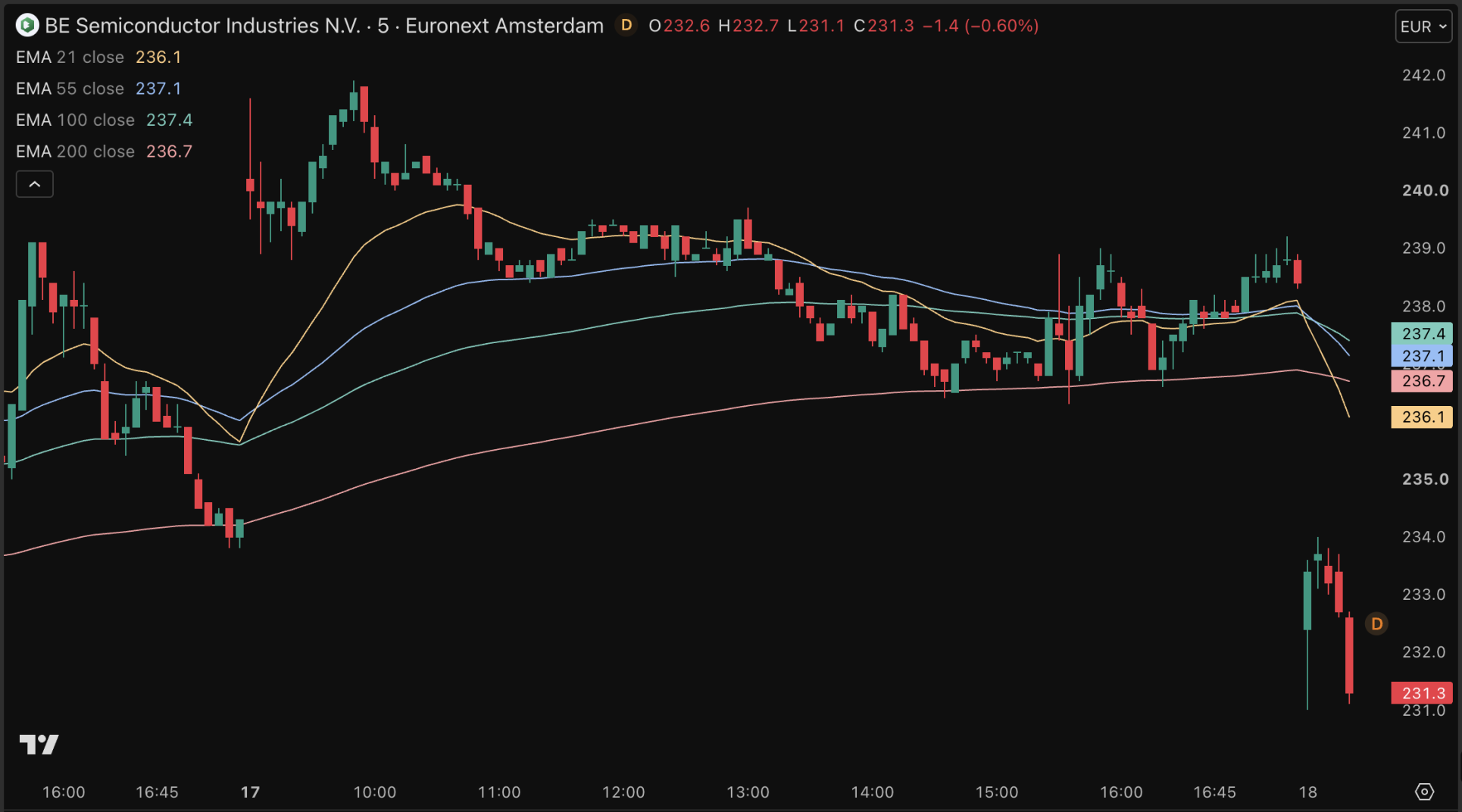The width and height of the screenshot is (1462, 812).
Task: Click the BE Semiconductor symbol logo icon
Action: click(27, 26)
